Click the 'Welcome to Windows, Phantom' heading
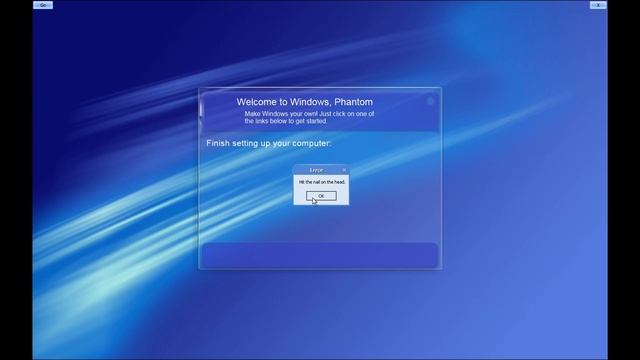 (304, 102)
